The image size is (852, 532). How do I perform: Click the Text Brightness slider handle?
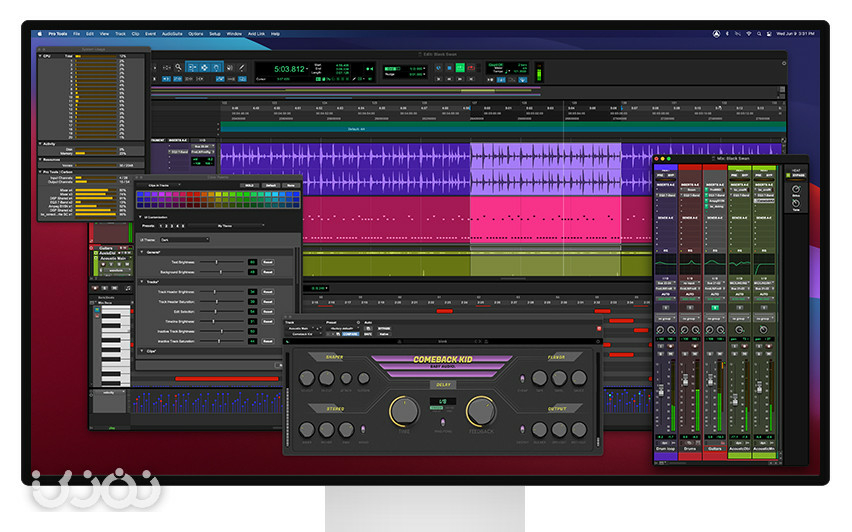[217, 262]
